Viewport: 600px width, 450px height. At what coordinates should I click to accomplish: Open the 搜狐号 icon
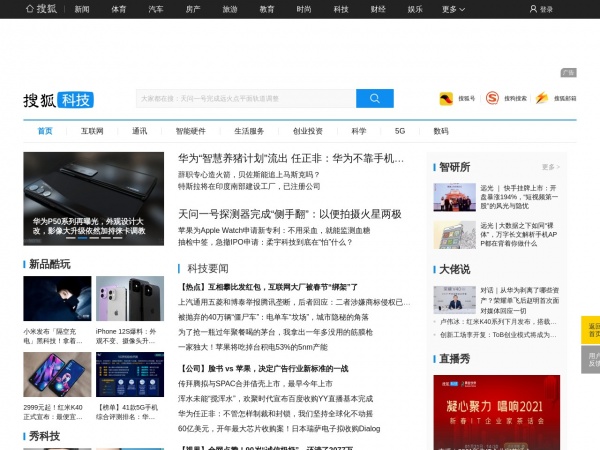446,98
